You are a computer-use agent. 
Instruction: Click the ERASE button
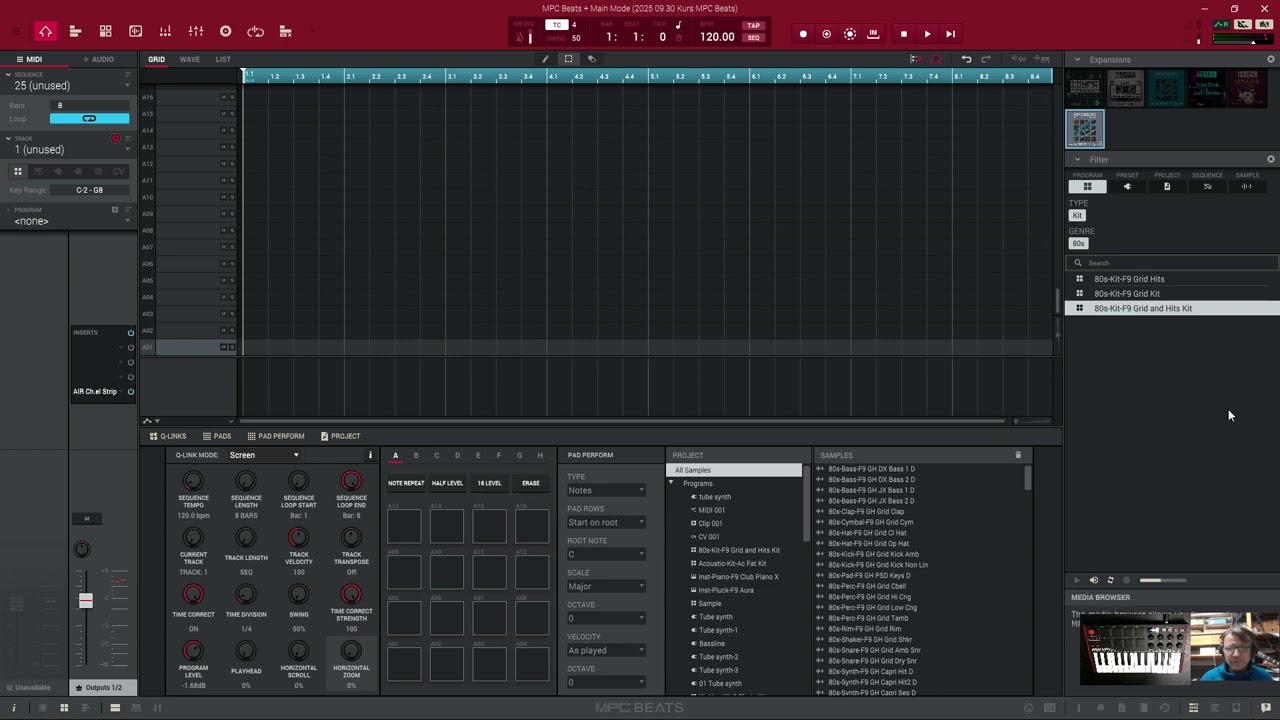point(530,483)
